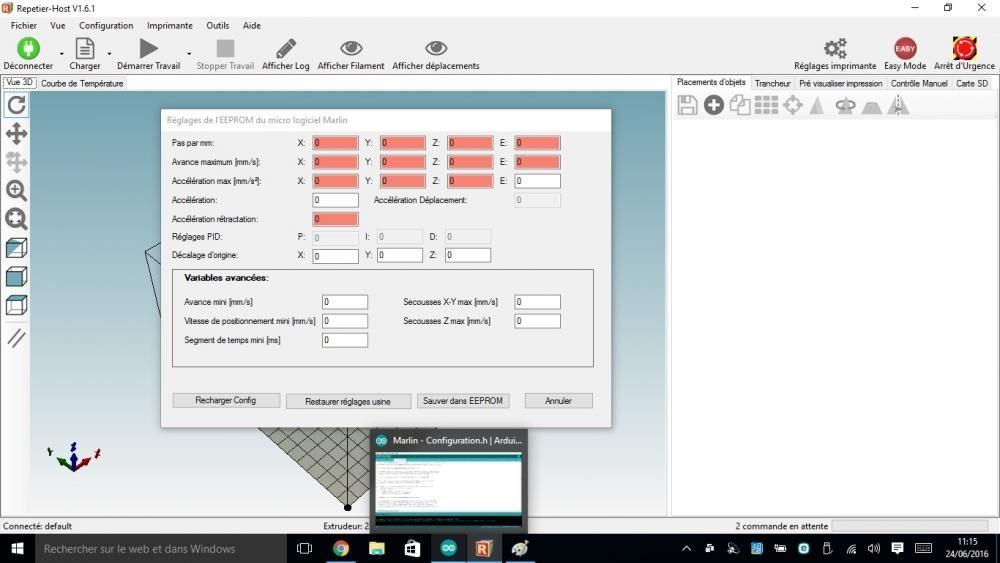The image size is (1000, 563).
Task: Open dropdown arrow next to Démarrer Travail
Action: [x=189, y=54]
